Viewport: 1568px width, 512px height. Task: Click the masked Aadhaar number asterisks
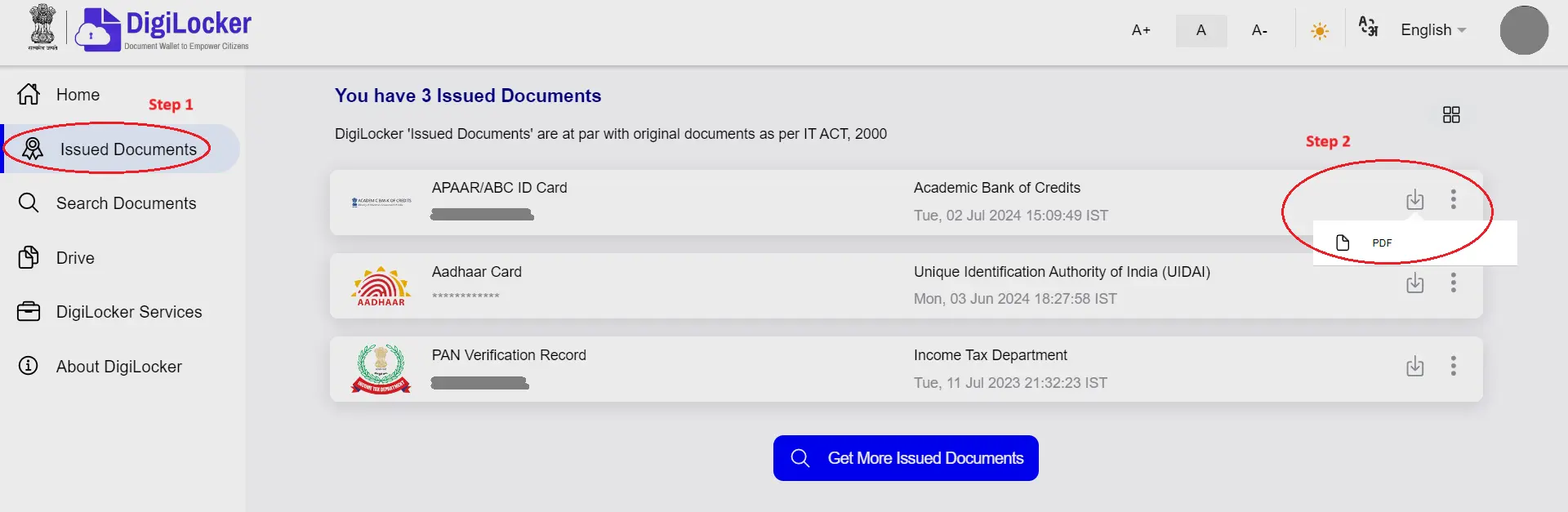click(x=465, y=296)
